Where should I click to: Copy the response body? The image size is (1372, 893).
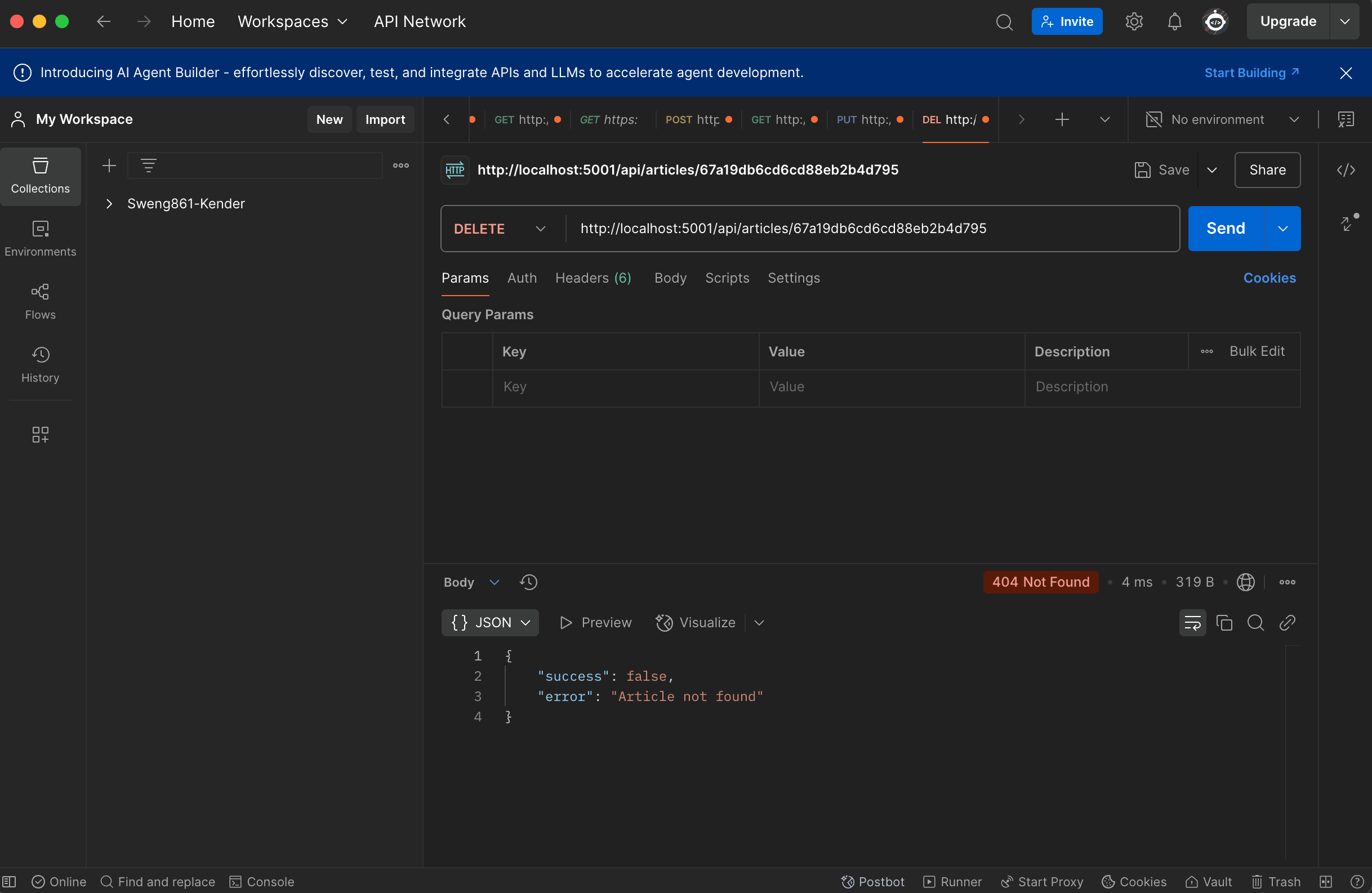pos(1224,623)
